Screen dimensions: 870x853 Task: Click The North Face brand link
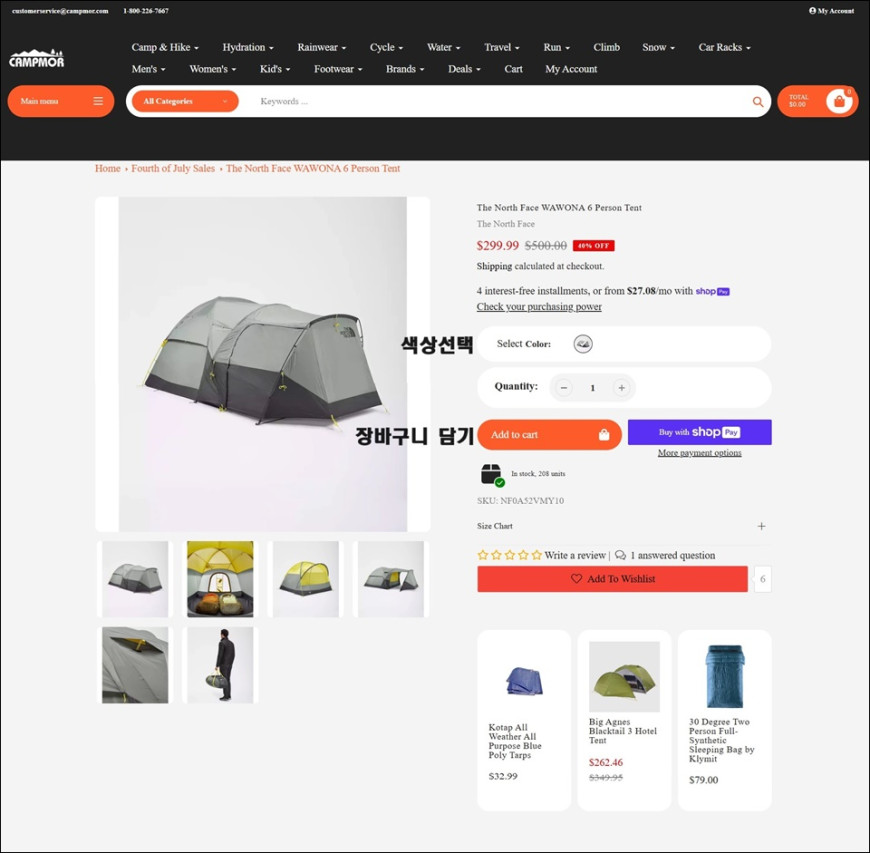(x=505, y=224)
